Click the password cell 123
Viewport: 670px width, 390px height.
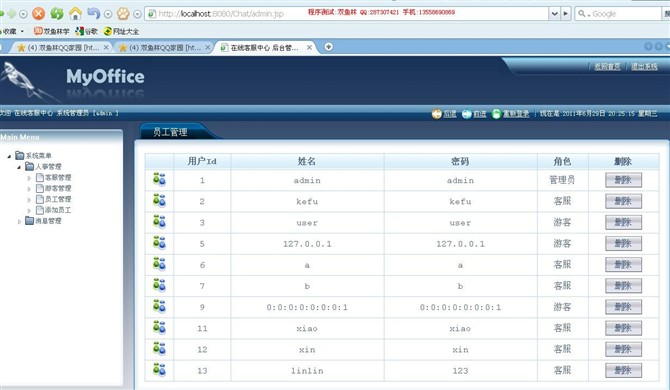click(460, 371)
